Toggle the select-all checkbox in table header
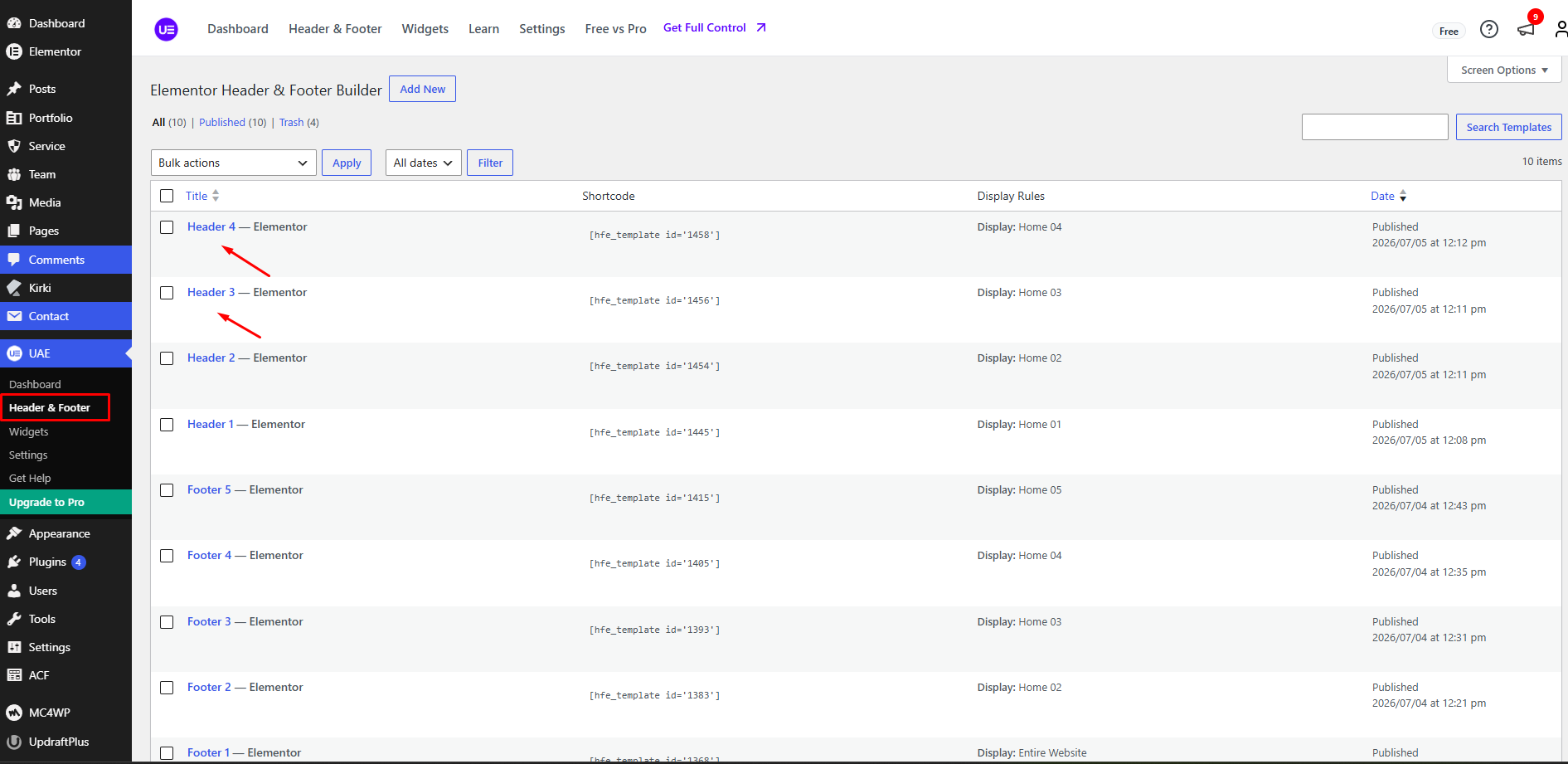Screen dimensions: 1568x764 (x=167, y=196)
